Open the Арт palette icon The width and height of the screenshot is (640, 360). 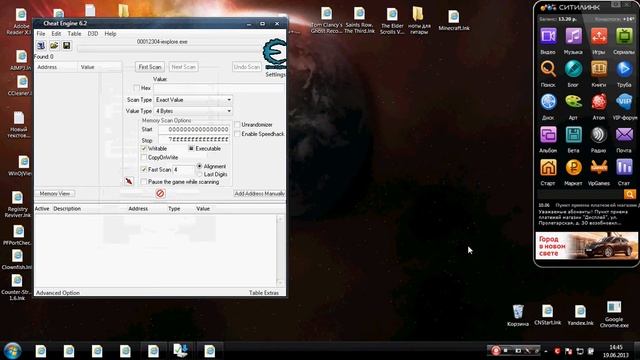coord(573,102)
